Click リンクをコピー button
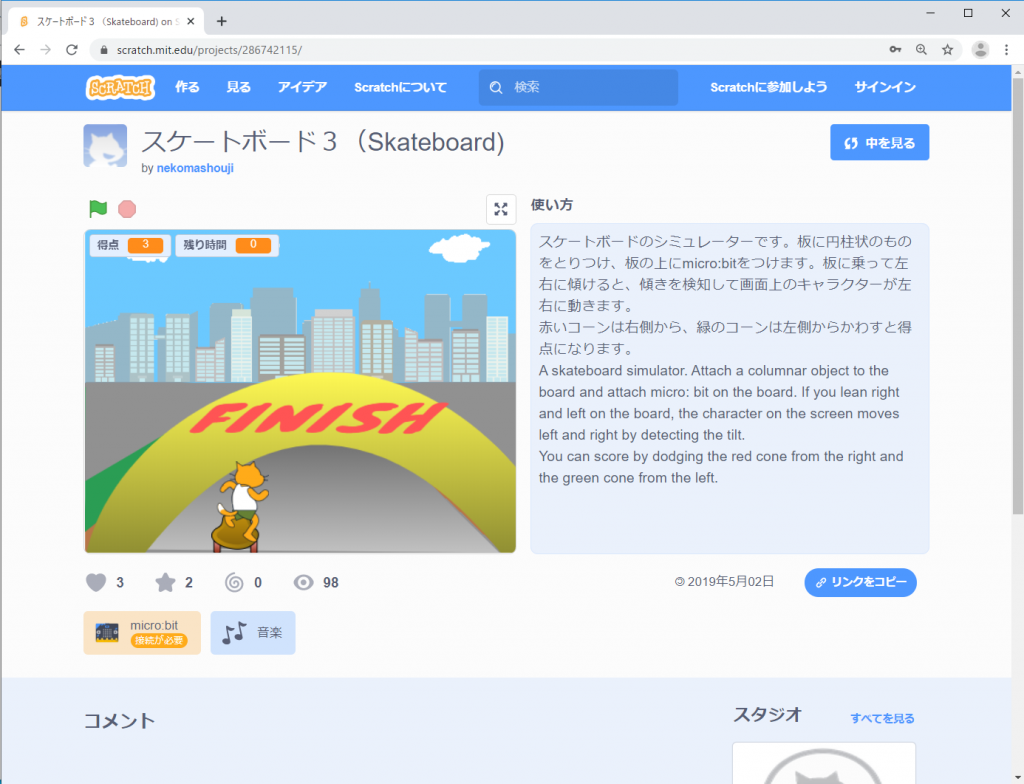This screenshot has height=784, width=1024. (x=860, y=582)
